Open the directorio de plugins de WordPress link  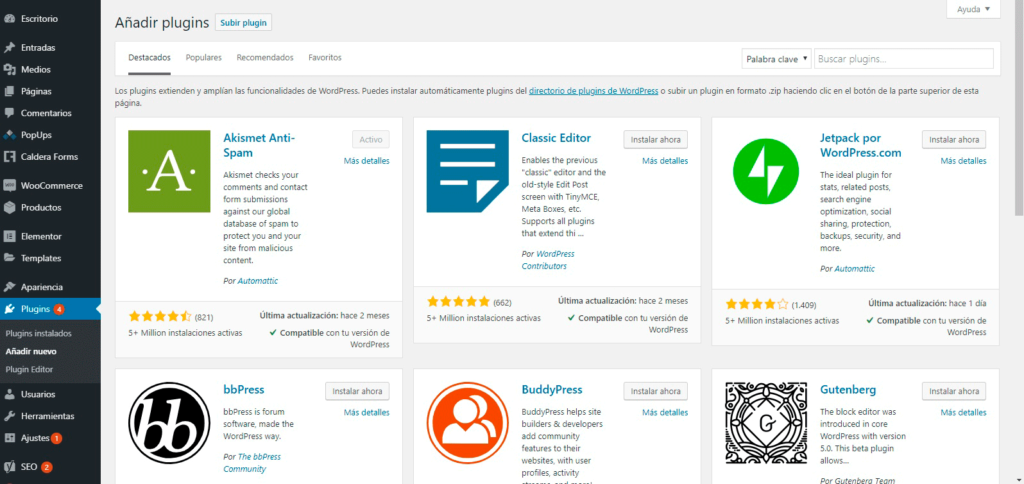coord(593,91)
